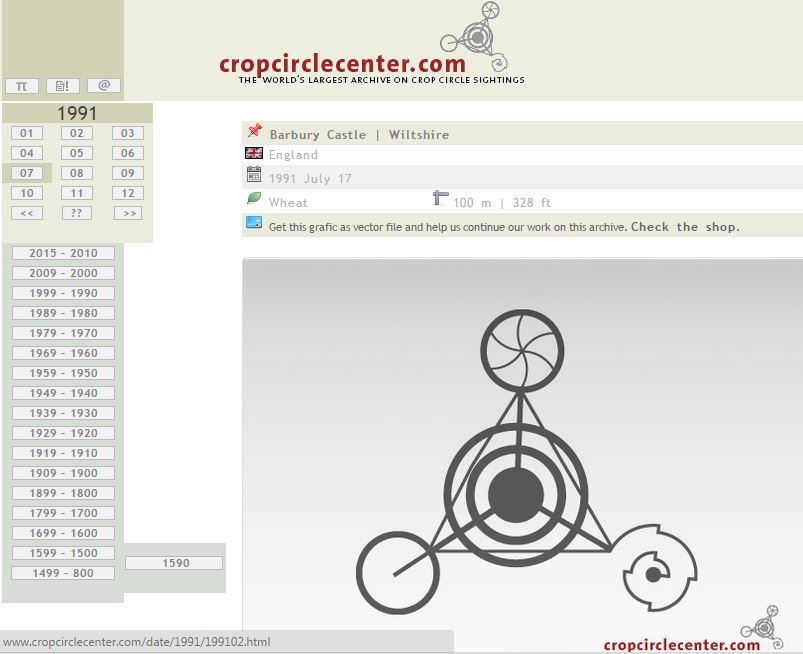
Task: Click the ?? random button
Action: tap(77, 213)
